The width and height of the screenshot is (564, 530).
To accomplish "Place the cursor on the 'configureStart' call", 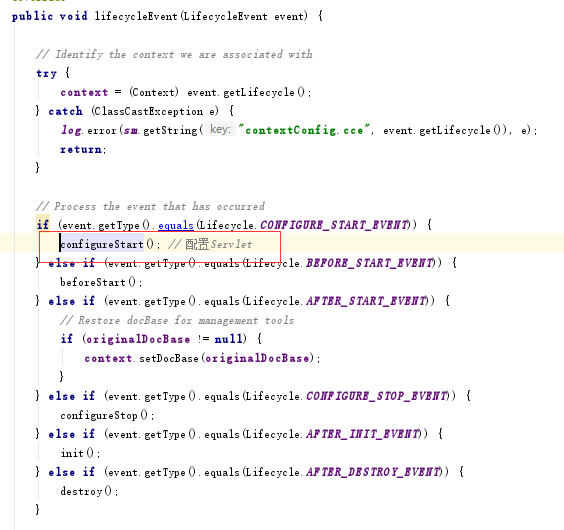I will [x=102, y=244].
